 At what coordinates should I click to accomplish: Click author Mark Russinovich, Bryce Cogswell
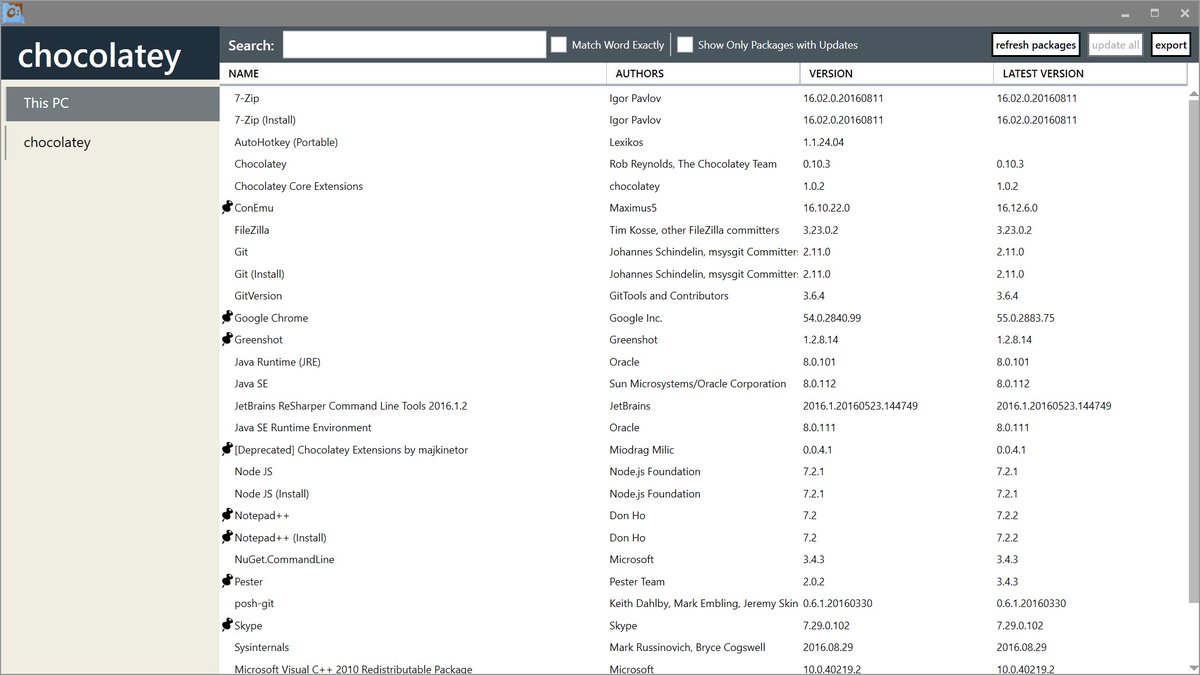point(687,648)
